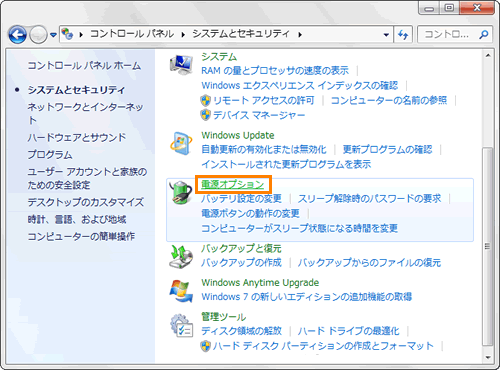Viewport: 500px width, 370px height.
Task: Open the recent pages dropdown arrow
Action: (x=53, y=35)
